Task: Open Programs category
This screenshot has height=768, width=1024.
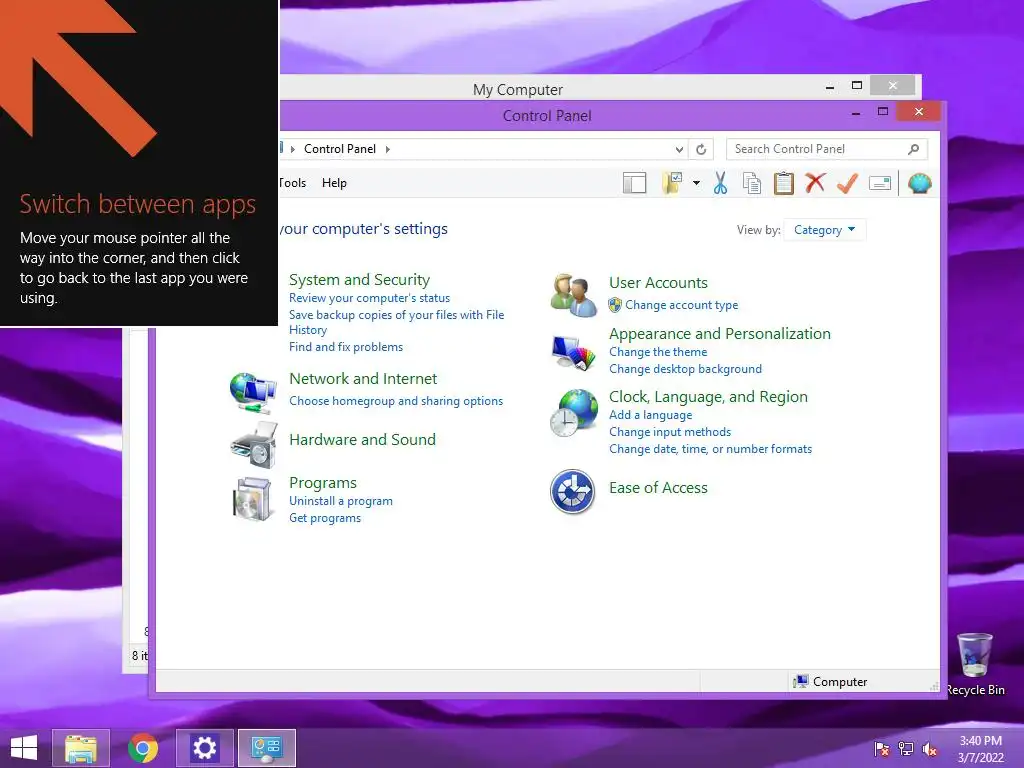Action: click(323, 483)
